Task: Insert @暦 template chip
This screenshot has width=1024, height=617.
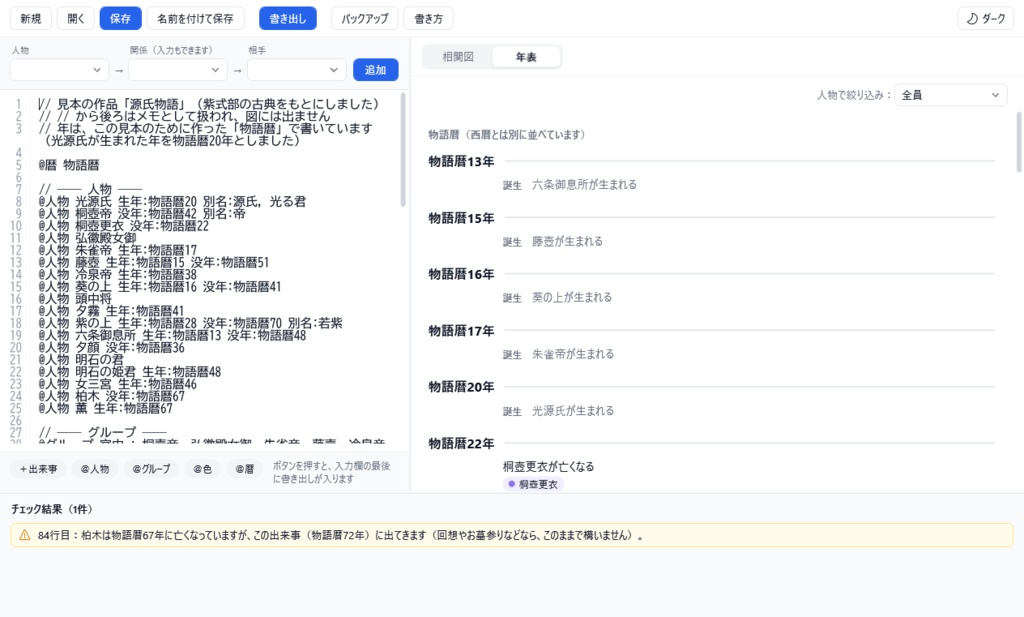Action: [x=245, y=469]
